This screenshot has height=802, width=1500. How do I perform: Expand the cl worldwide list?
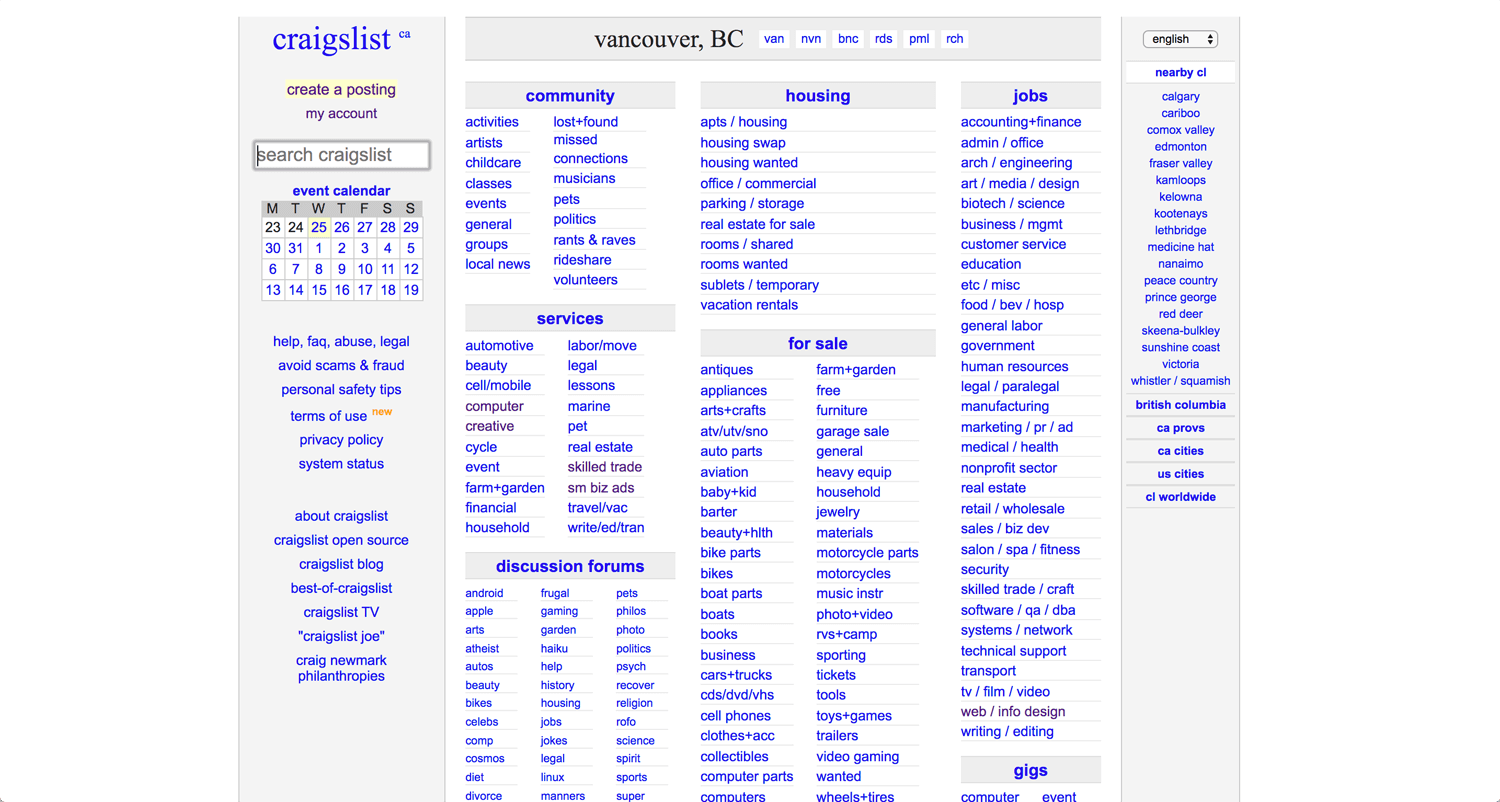[x=1180, y=497]
